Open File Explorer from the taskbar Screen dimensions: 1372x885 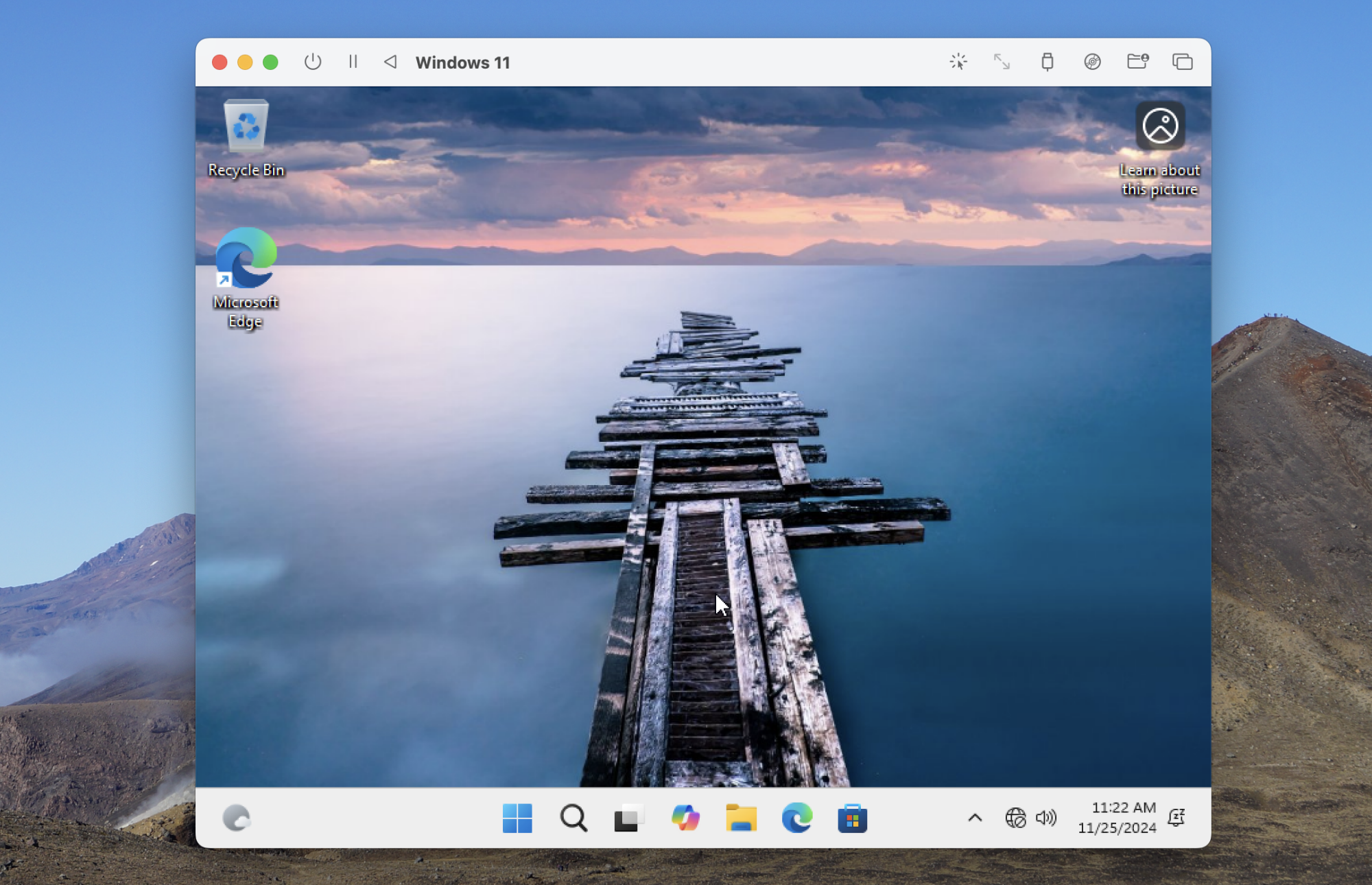pyautogui.click(x=741, y=818)
